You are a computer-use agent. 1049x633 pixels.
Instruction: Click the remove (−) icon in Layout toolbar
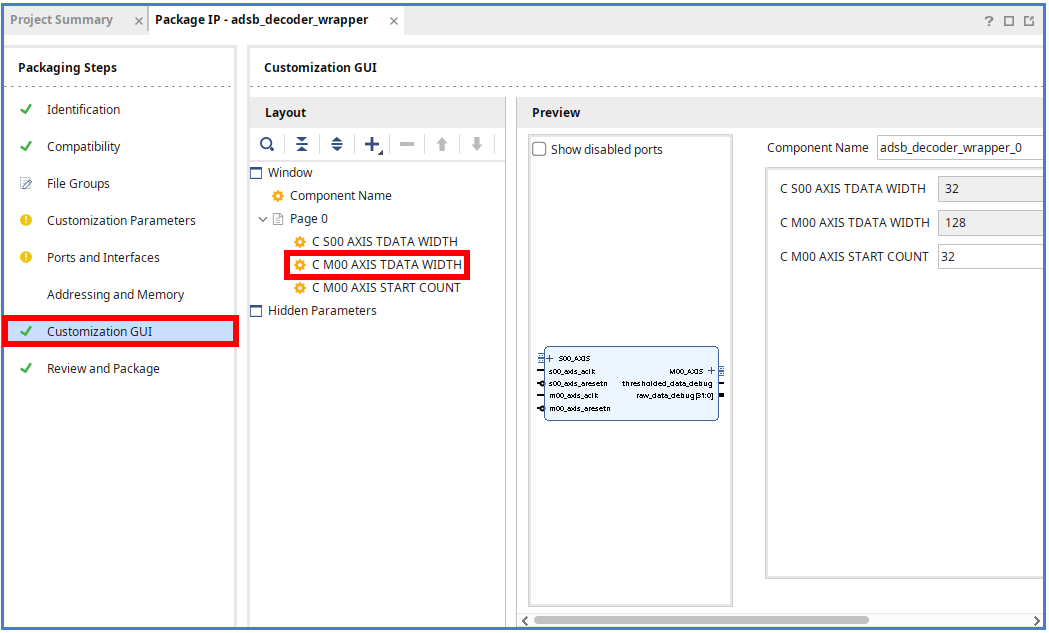coord(406,144)
